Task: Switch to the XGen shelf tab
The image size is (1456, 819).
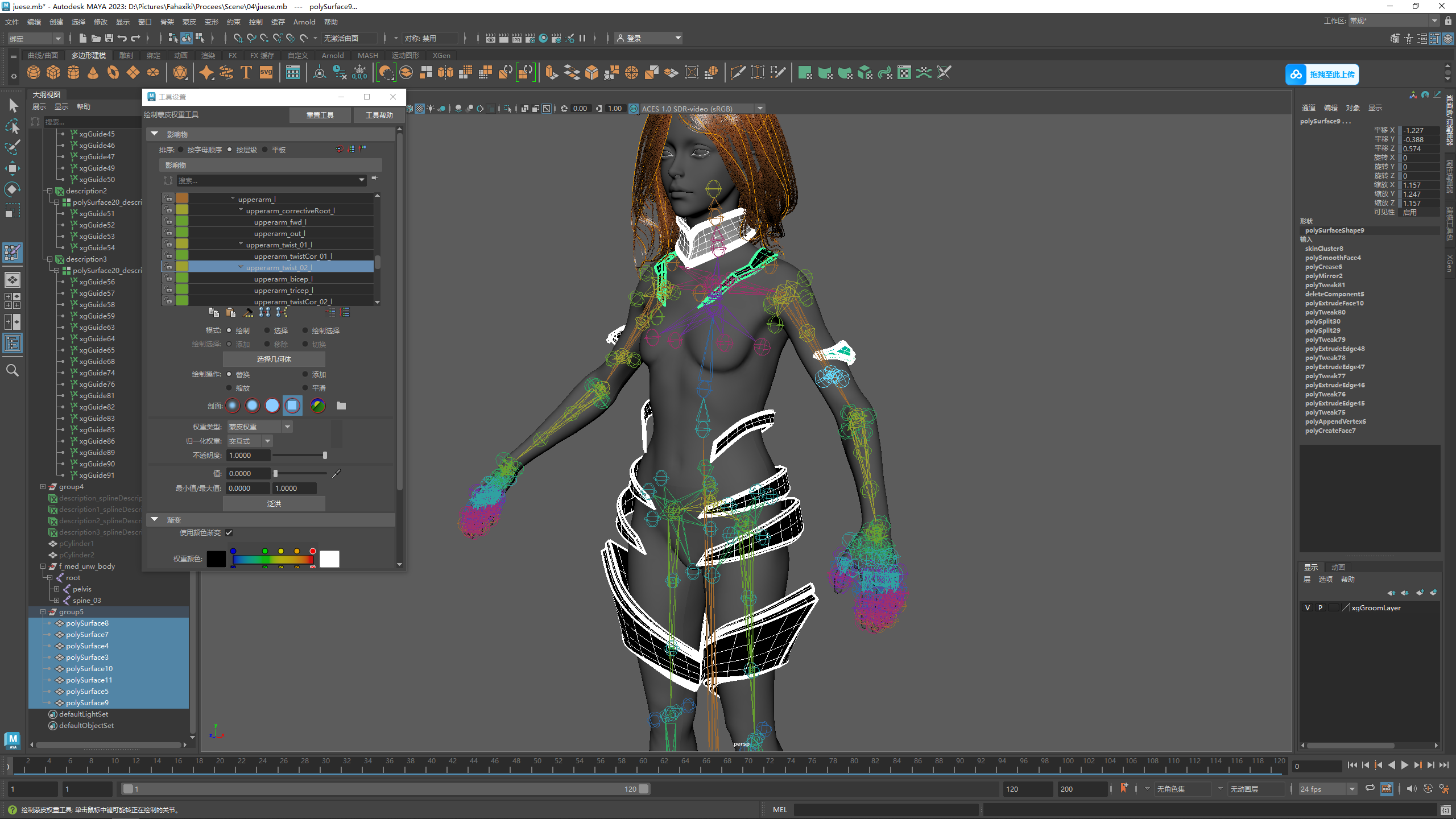Action: click(441, 55)
